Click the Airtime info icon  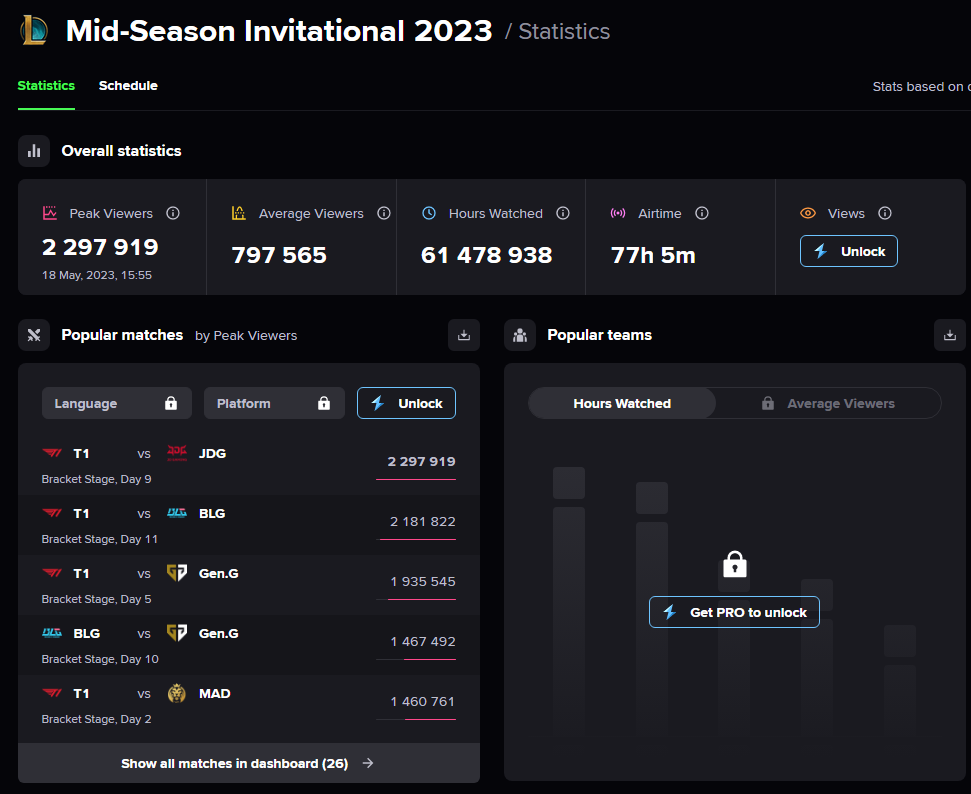click(x=702, y=213)
